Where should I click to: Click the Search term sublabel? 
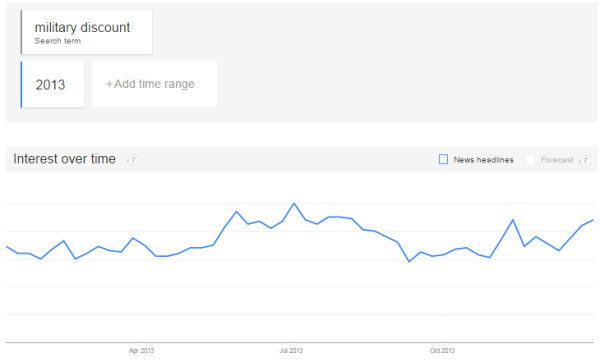(x=58, y=41)
